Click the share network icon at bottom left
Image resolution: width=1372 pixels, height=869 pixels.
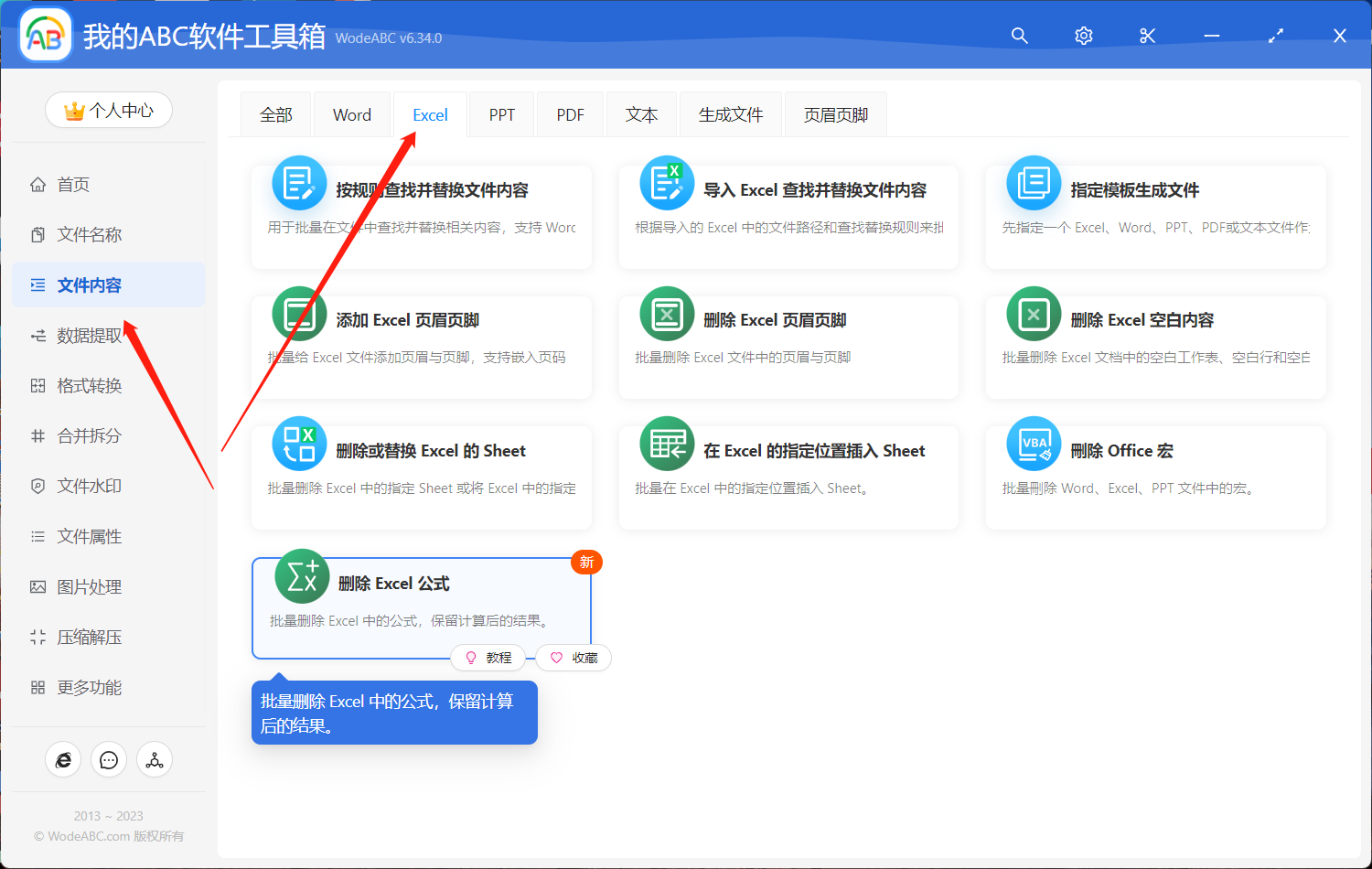coord(155,759)
